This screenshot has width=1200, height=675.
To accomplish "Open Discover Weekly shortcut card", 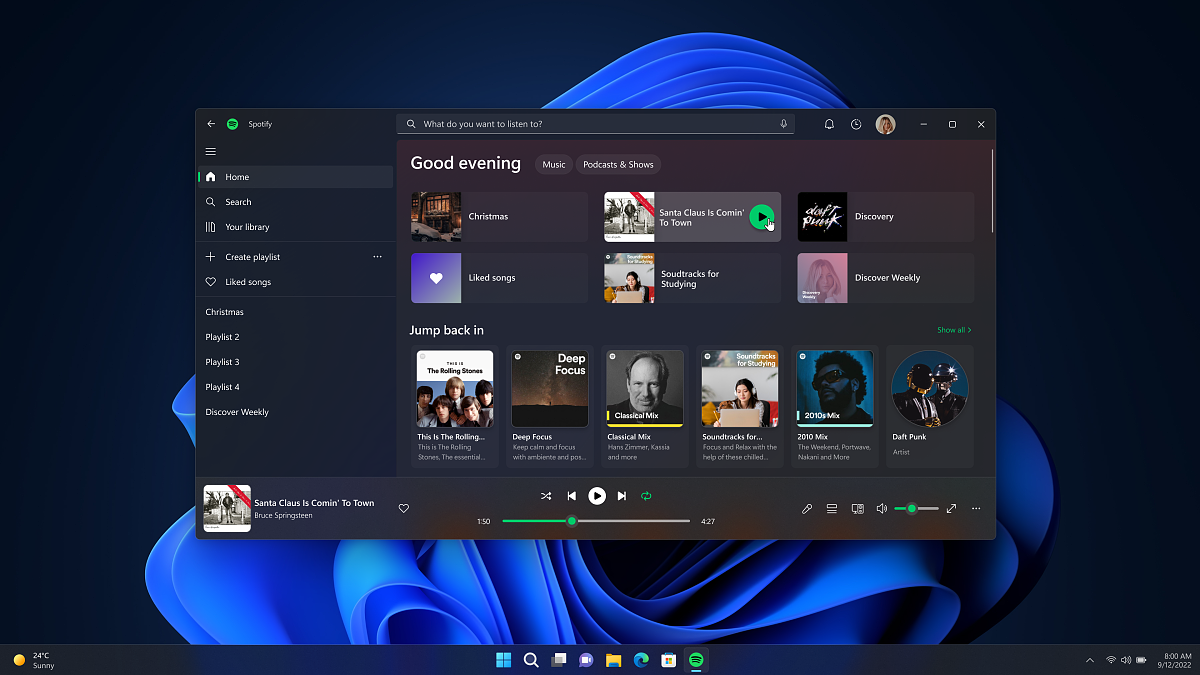I will click(885, 278).
